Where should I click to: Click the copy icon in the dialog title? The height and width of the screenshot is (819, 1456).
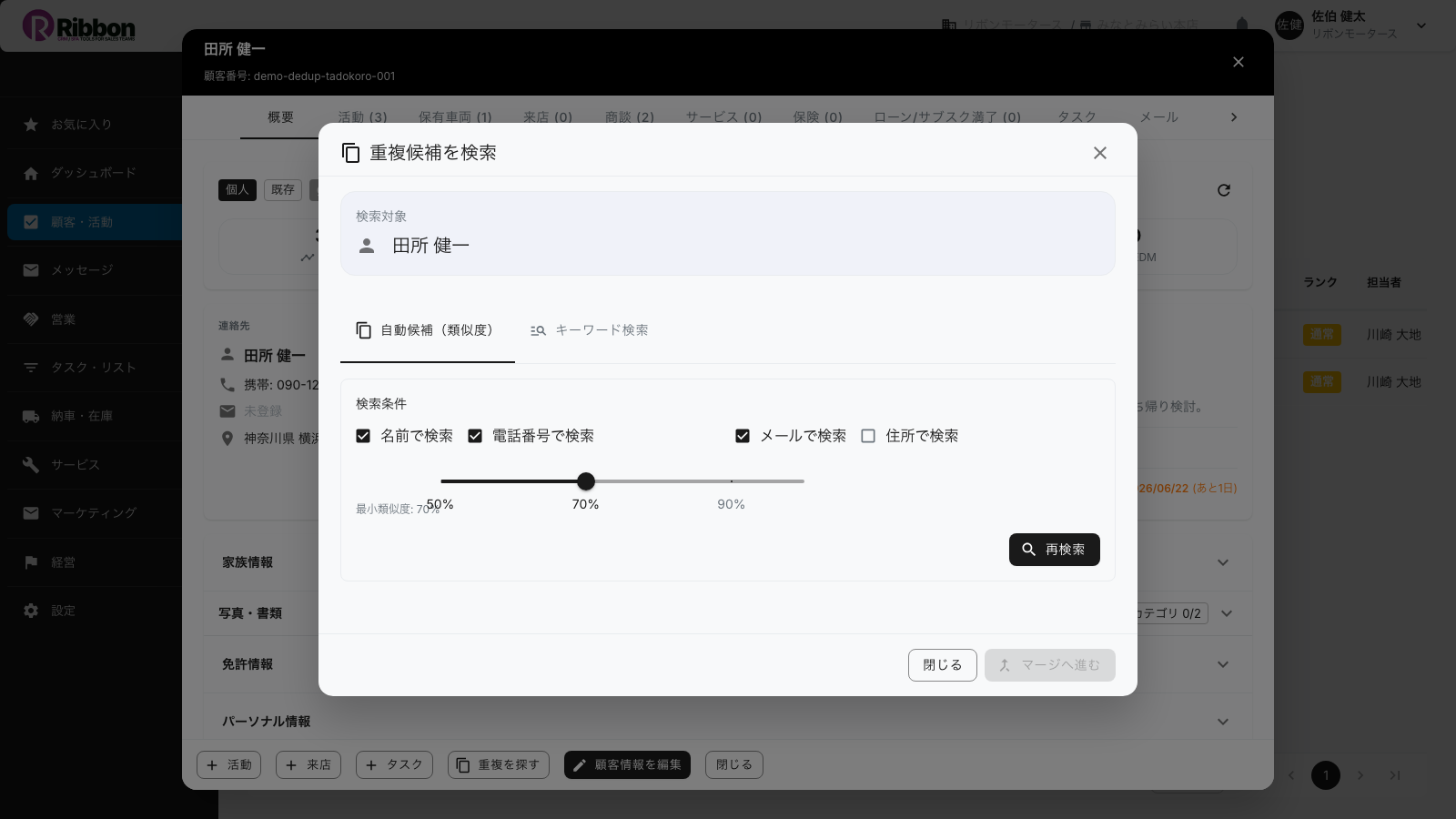click(x=350, y=153)
